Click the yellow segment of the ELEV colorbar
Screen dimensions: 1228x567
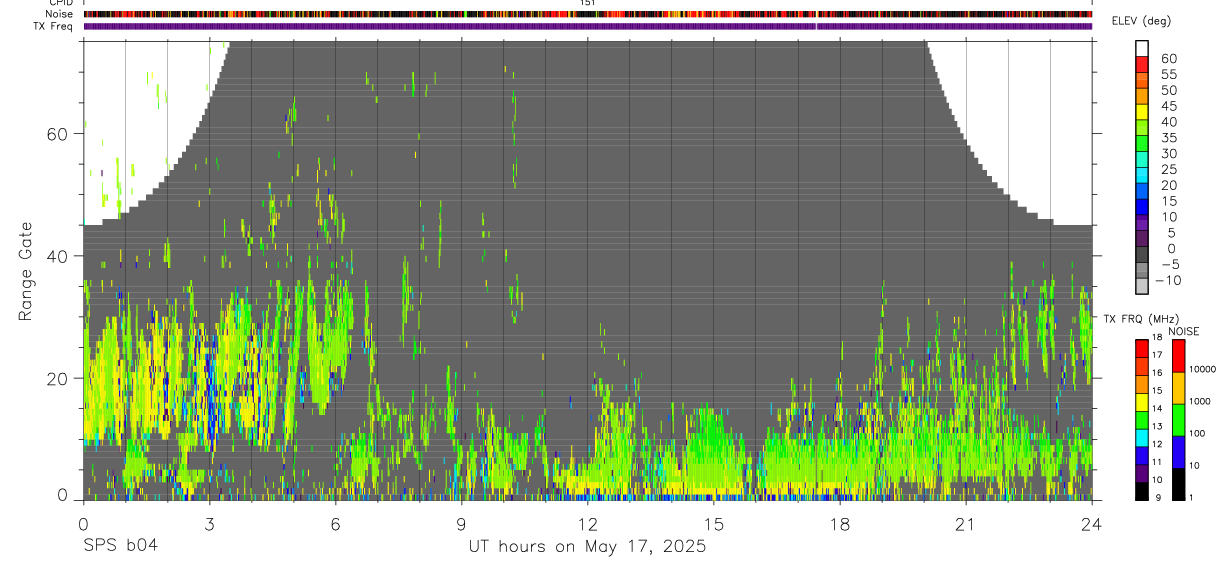coord(1142,111)
